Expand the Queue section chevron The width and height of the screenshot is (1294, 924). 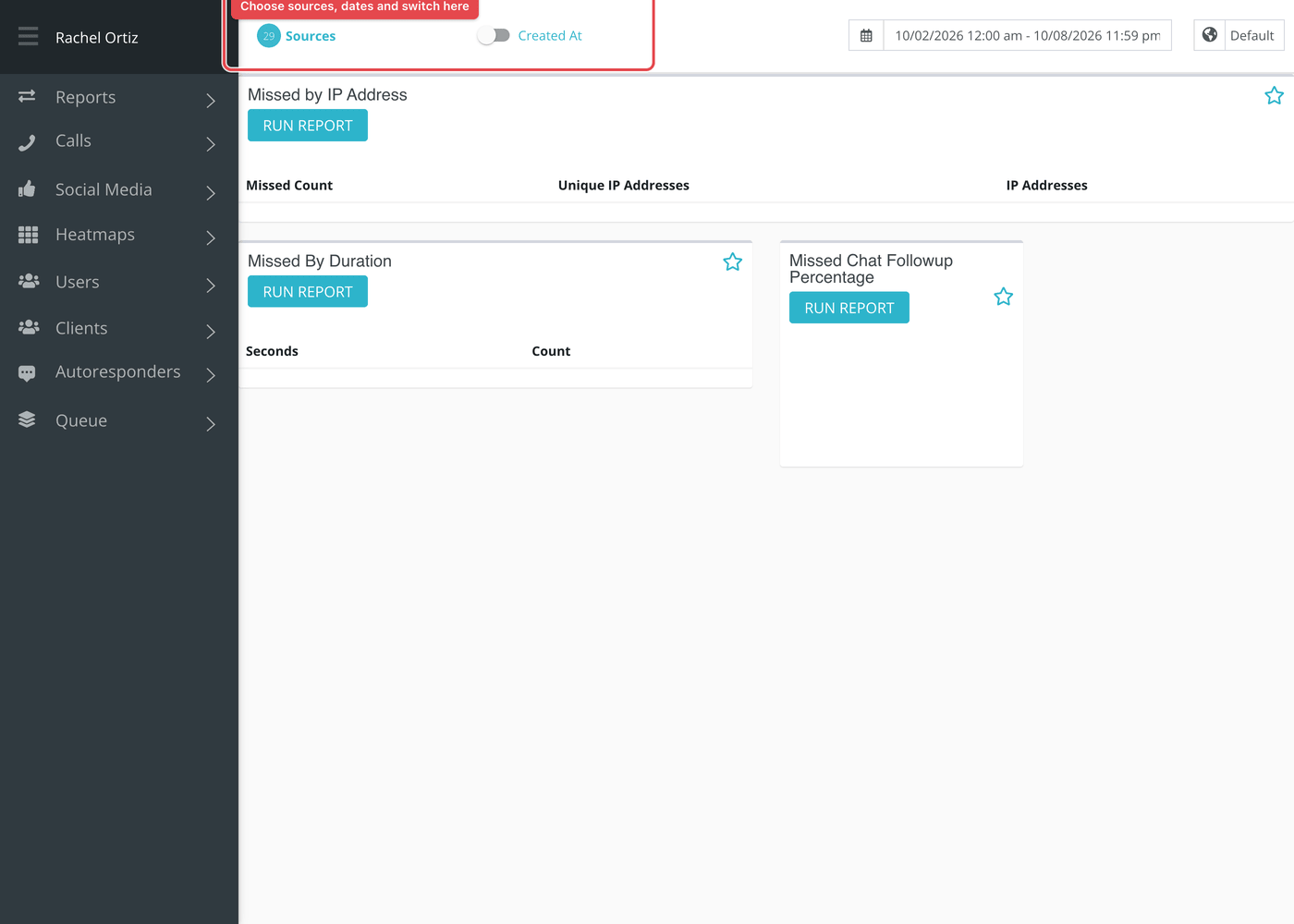coord(211,424)
